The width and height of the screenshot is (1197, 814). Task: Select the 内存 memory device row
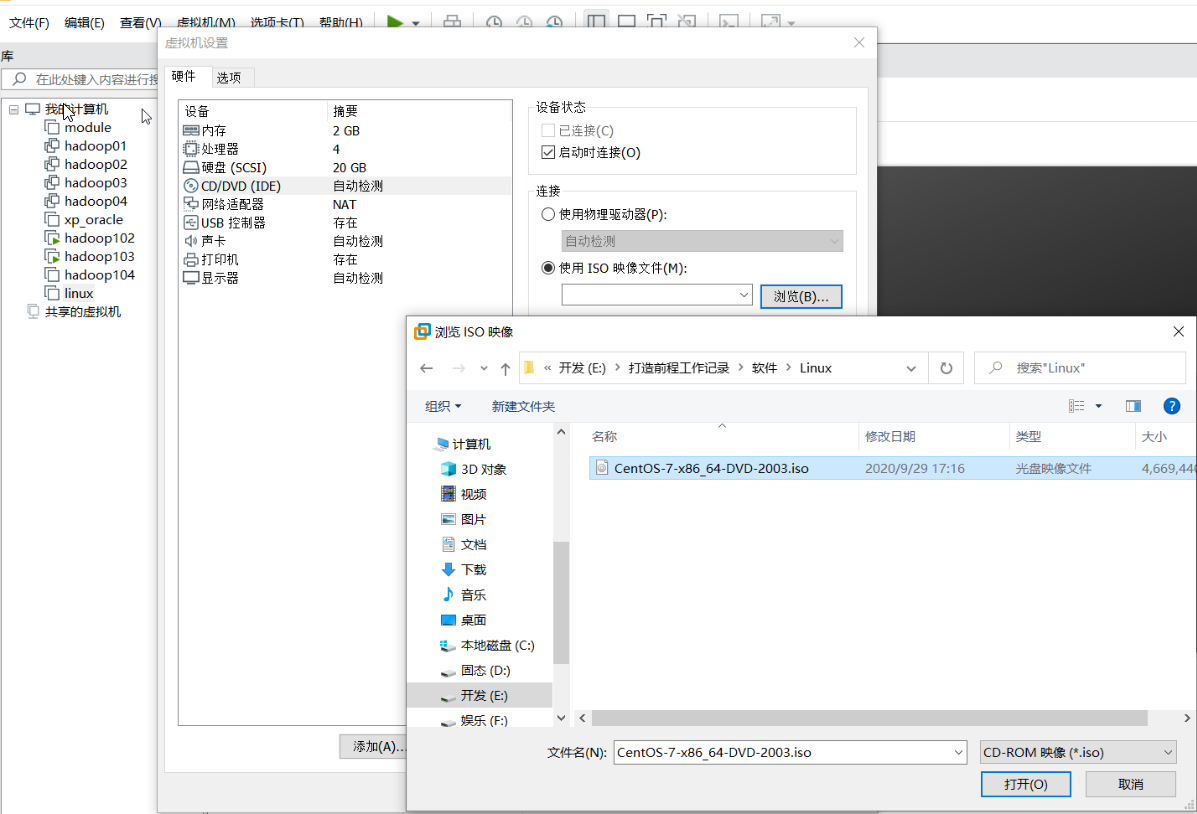tap(345, 131)
